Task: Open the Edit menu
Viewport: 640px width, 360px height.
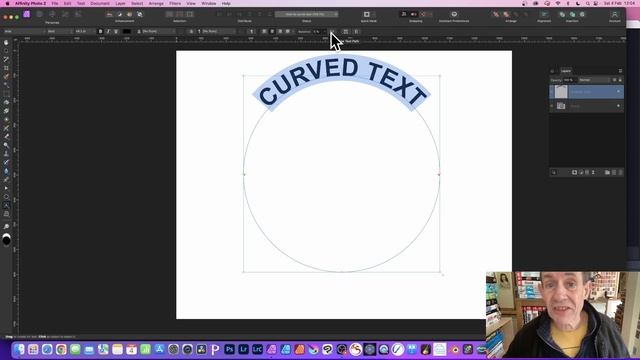Action: coord(67,3)
